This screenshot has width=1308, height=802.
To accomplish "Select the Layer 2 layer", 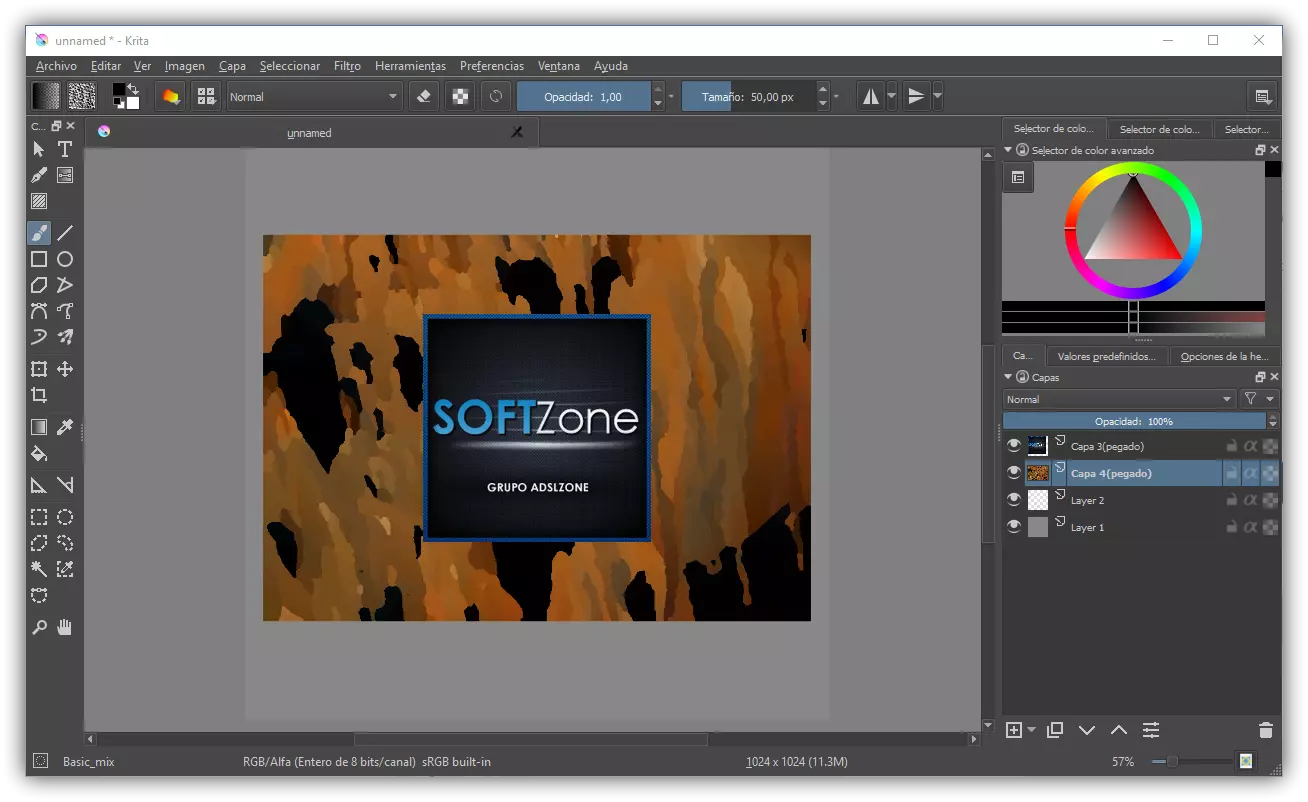I will pyautogui.click(x=1087, y=500).
